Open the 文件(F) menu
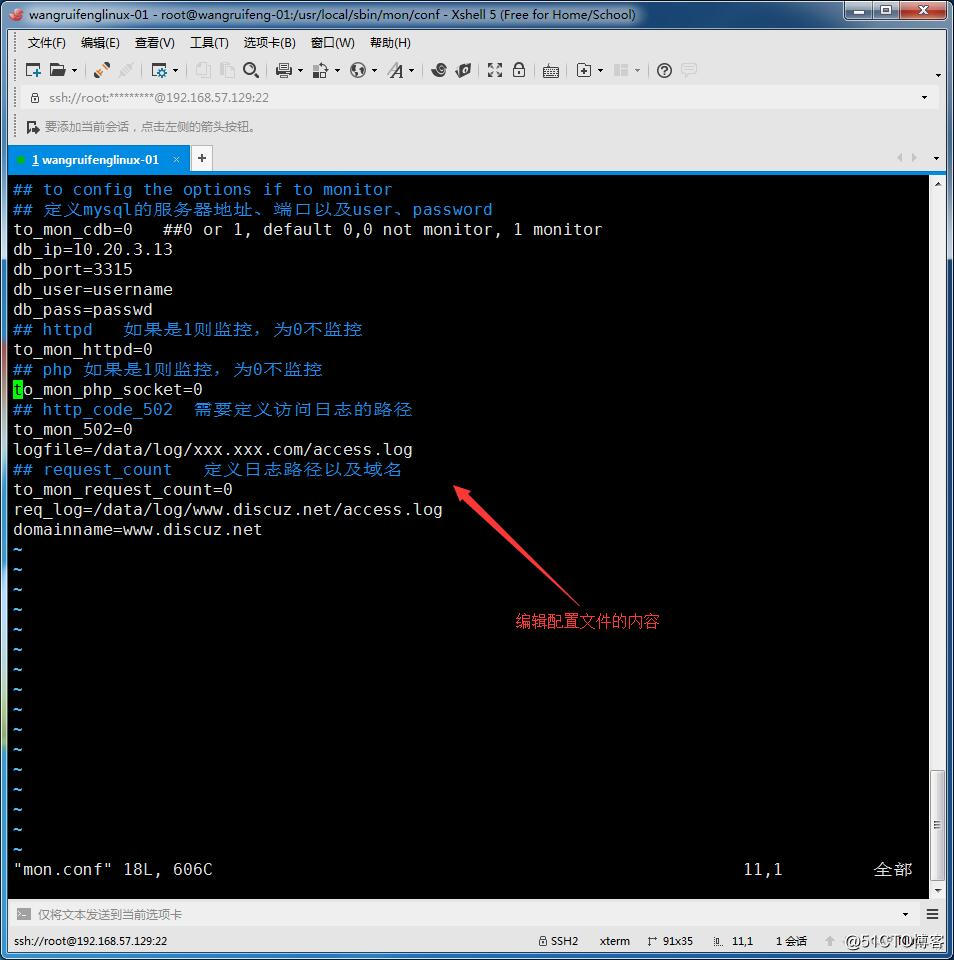This screenshot has height=960, width=954. tap(47, 43)
